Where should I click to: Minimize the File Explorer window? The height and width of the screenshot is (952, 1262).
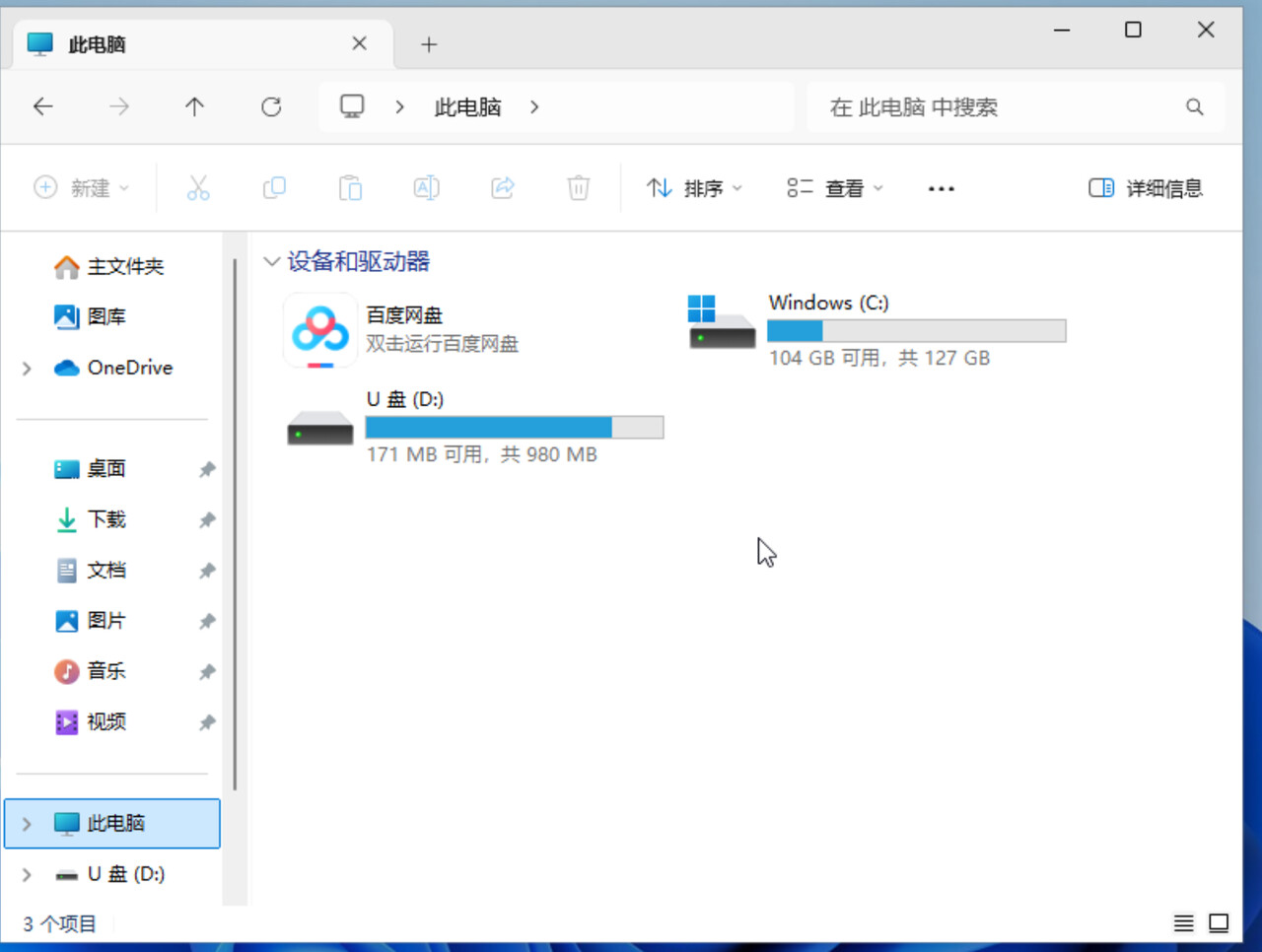pyautogui.click(x=1062, y=31)
